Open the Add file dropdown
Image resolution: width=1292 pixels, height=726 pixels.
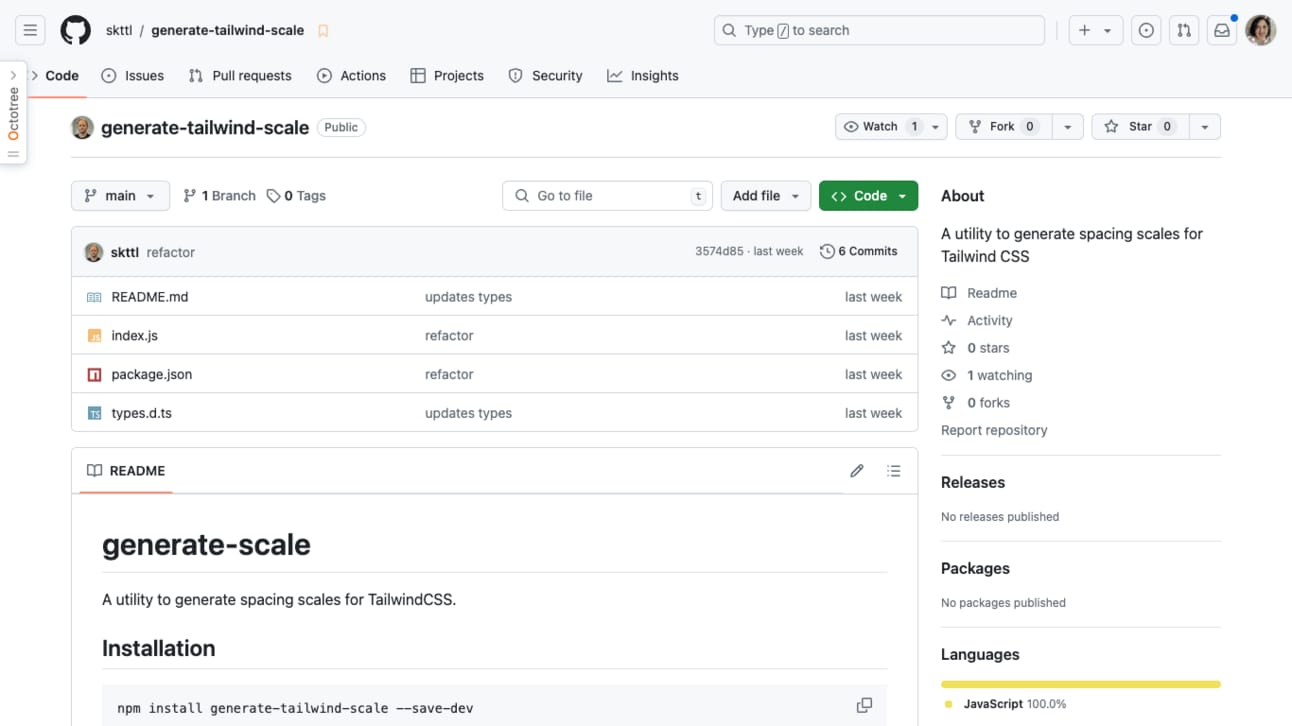tap(766, 196)
